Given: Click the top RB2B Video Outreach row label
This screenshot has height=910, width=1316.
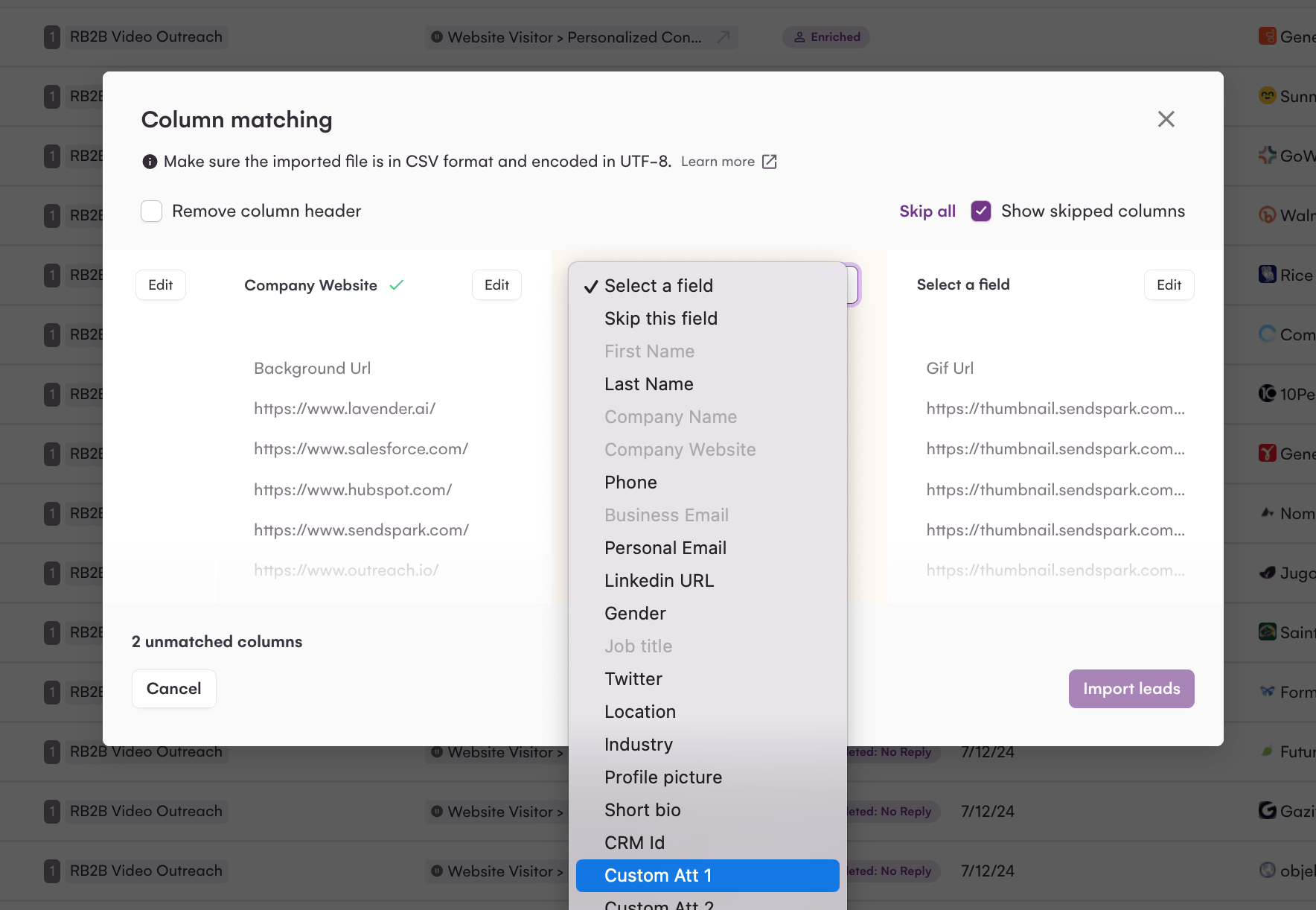Looking at the screenshot, I should [x=146, y=37].
